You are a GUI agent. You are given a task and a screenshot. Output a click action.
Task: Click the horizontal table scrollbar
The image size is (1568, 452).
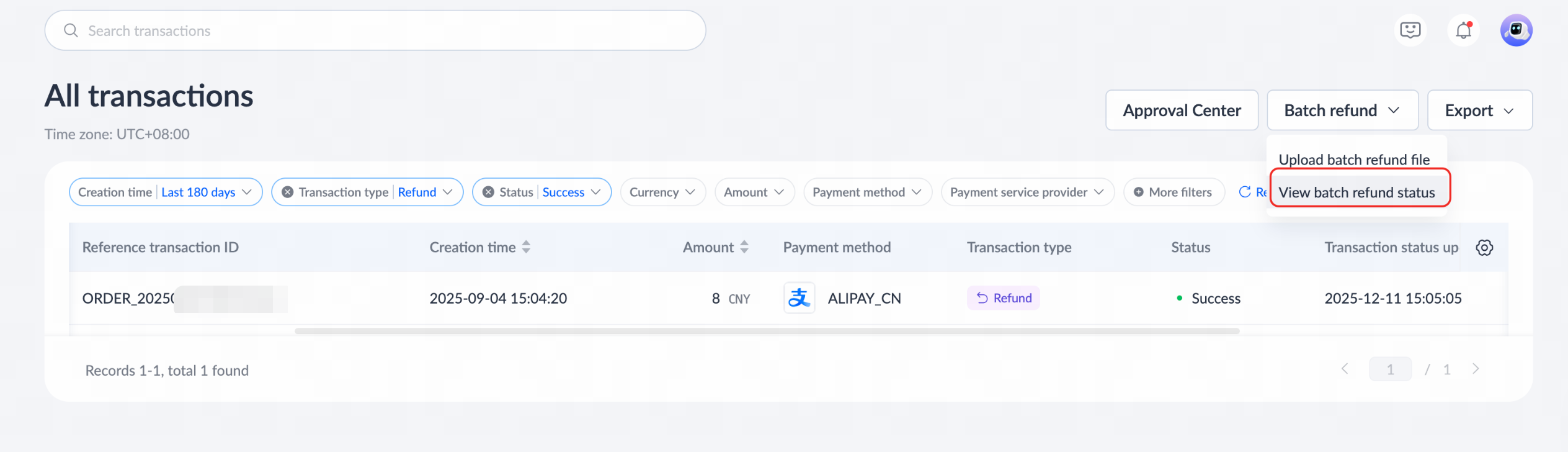[767, 331]
